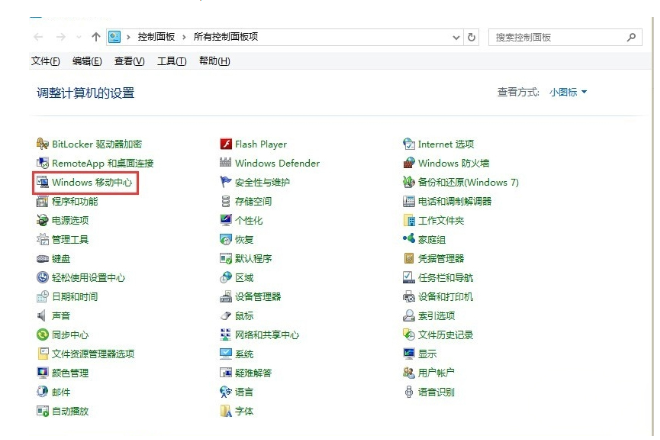660x440 pixels.
Task: Open the 文件(F) menu
Action: coord(45,61)
